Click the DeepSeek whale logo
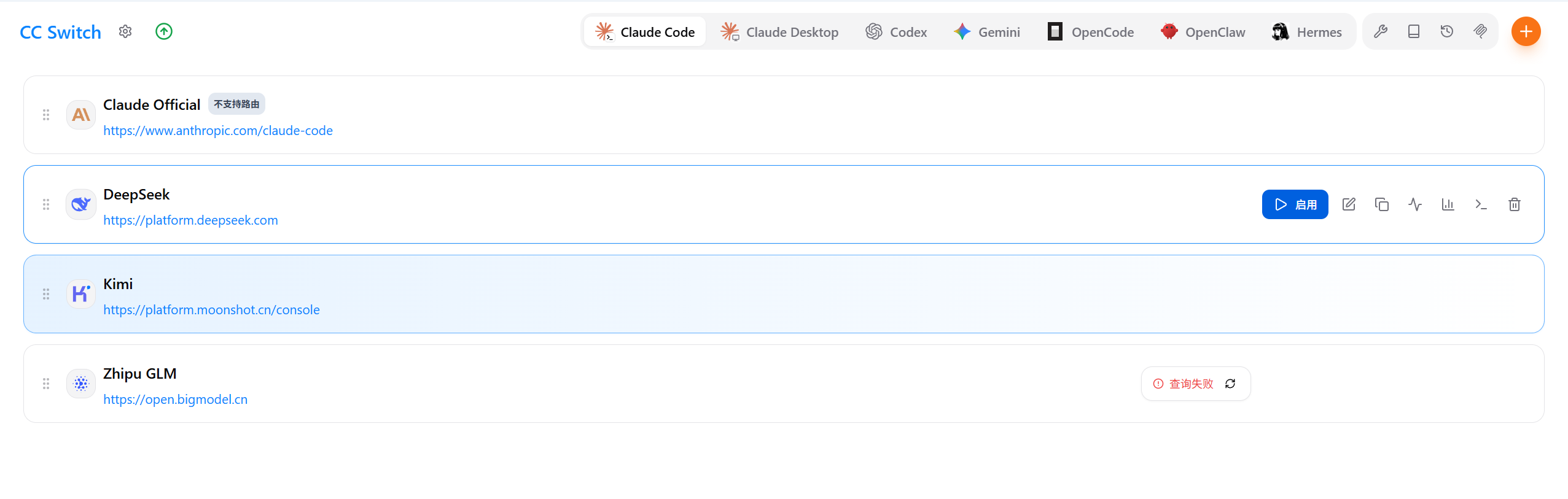 click(81, 204)
